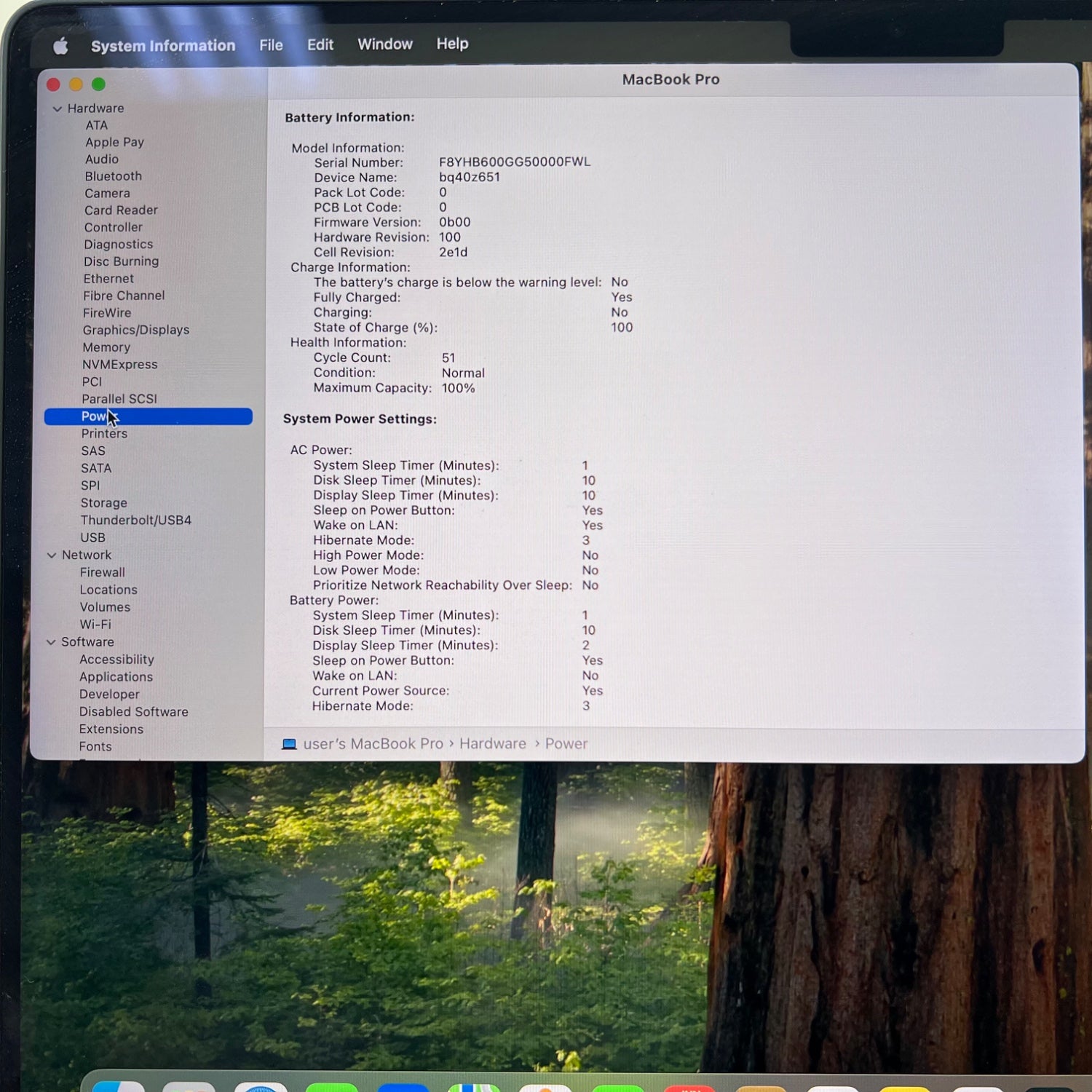Viewport: 1092px width, 1092px height.
Task: Click the Condition value Normal
Action: tap(463, 373)
